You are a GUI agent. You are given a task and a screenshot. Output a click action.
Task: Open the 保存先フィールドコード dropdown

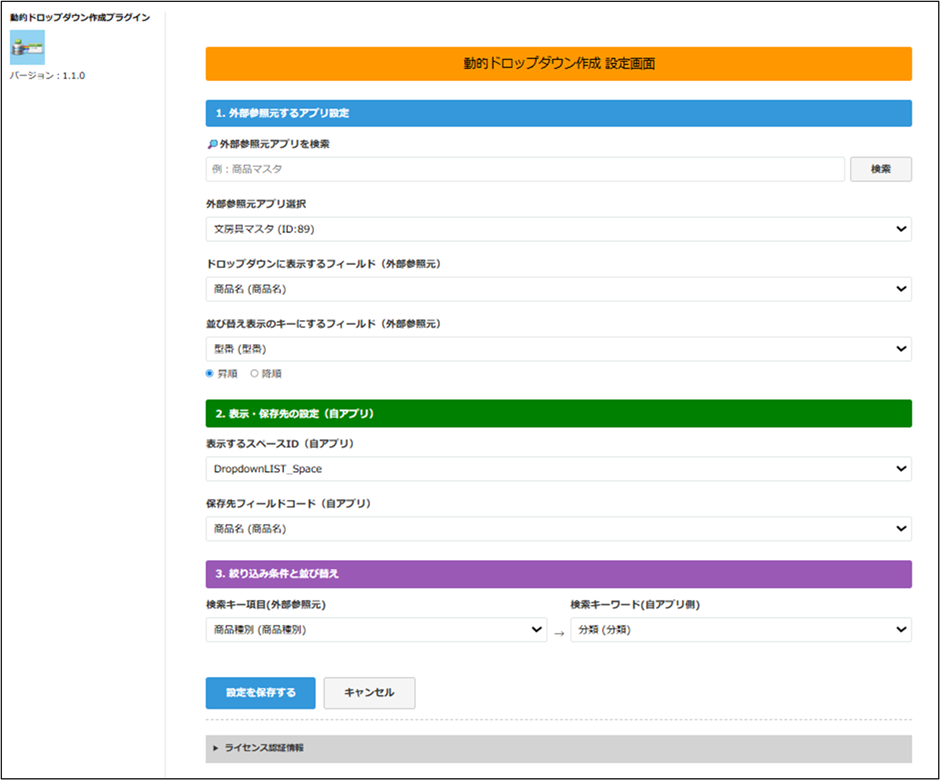click(x=558, y=528)
